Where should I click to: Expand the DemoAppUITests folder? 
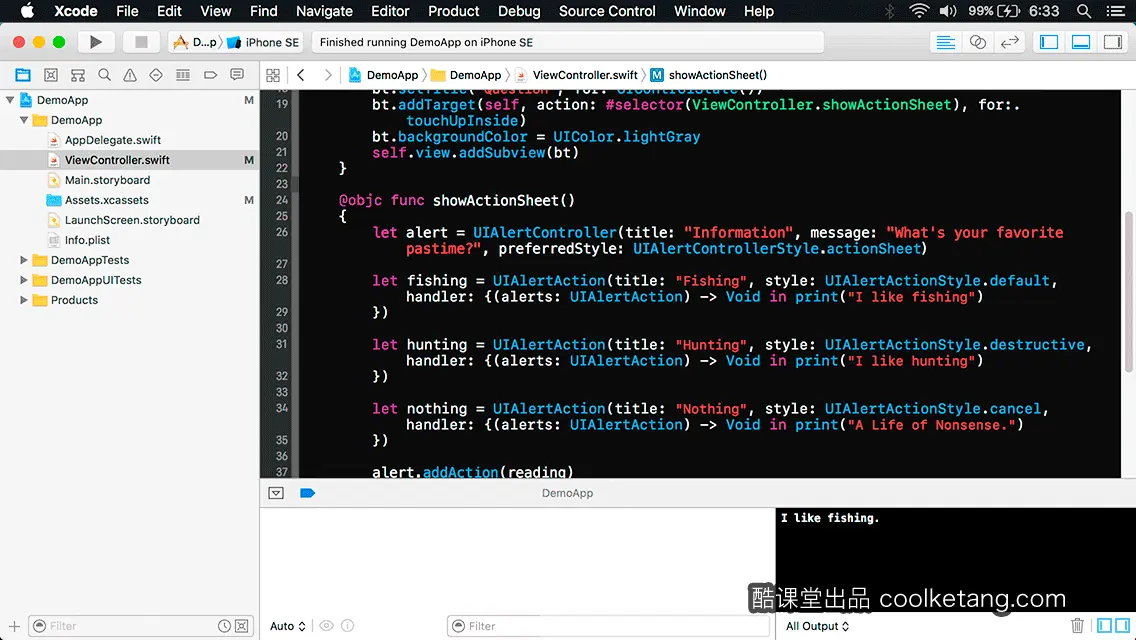pos(24,280)
